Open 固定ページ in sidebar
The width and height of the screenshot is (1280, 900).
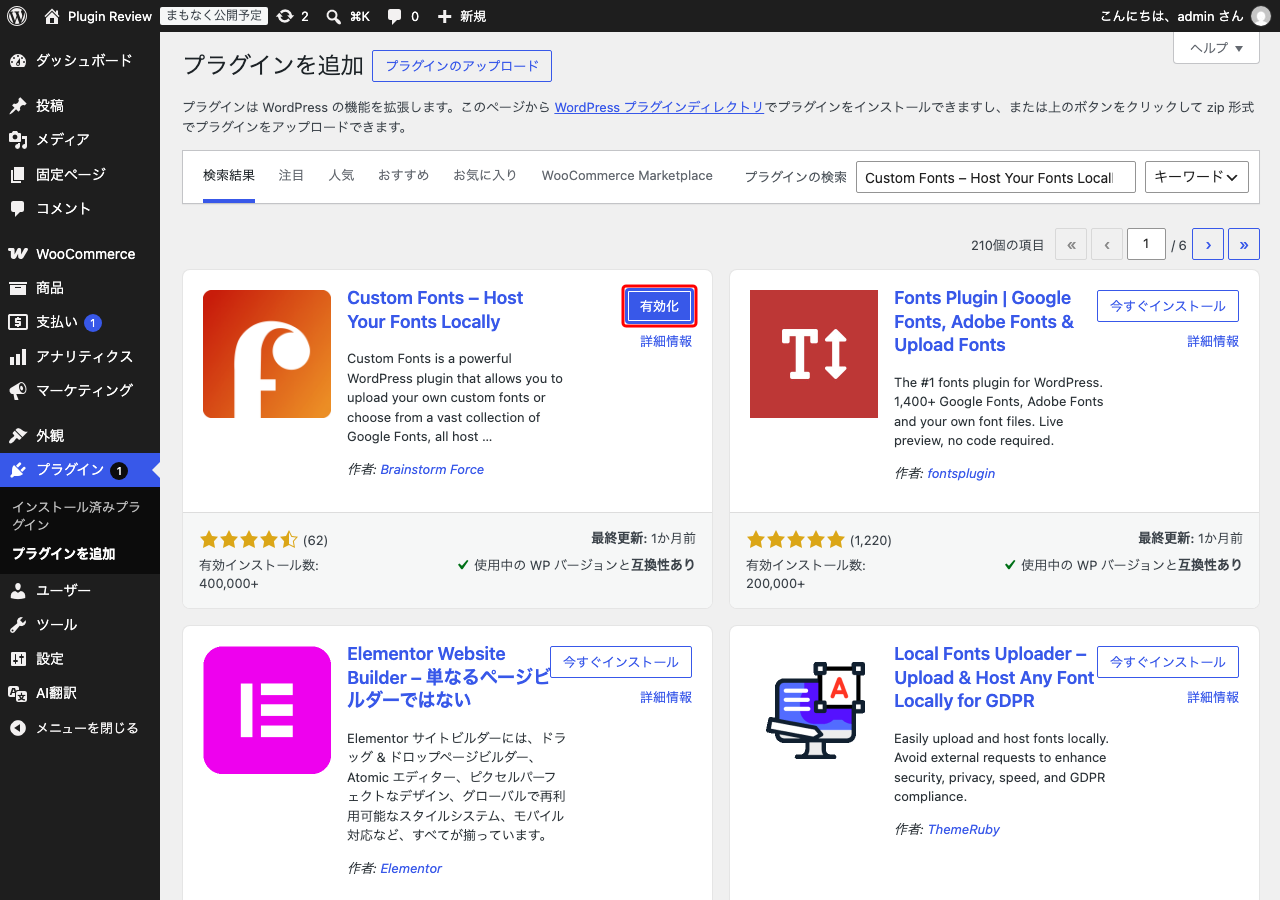(x=80, y=174)
